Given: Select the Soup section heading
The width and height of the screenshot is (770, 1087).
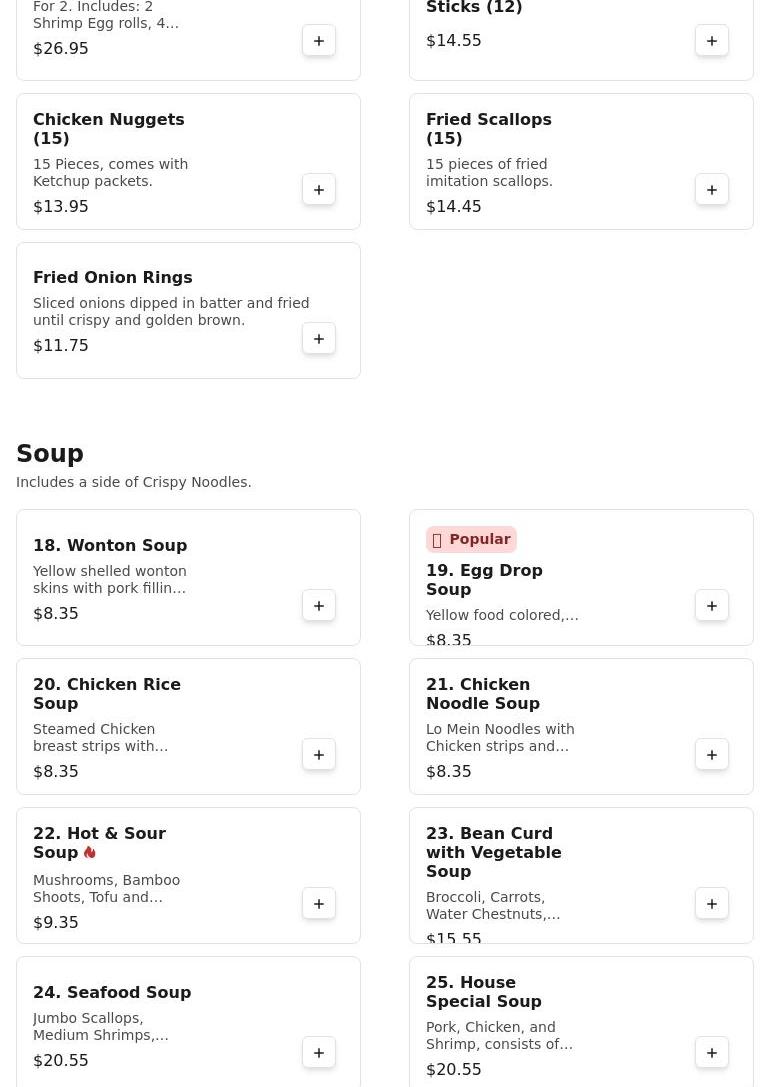Looking at the screenshot, I should pyautogui.click(x=50, y=454).
